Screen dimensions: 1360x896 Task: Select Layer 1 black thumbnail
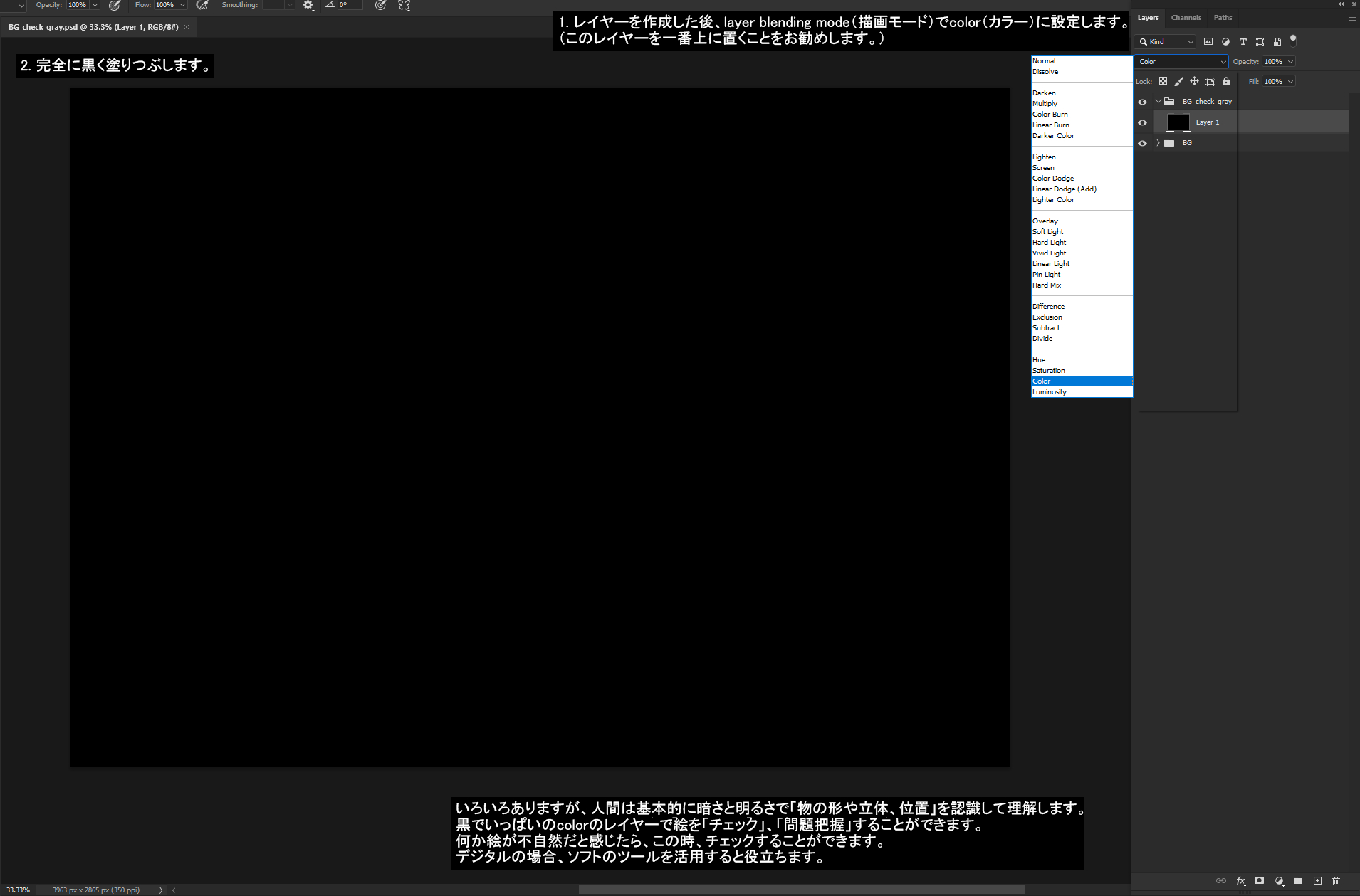tap(1178, 122)
